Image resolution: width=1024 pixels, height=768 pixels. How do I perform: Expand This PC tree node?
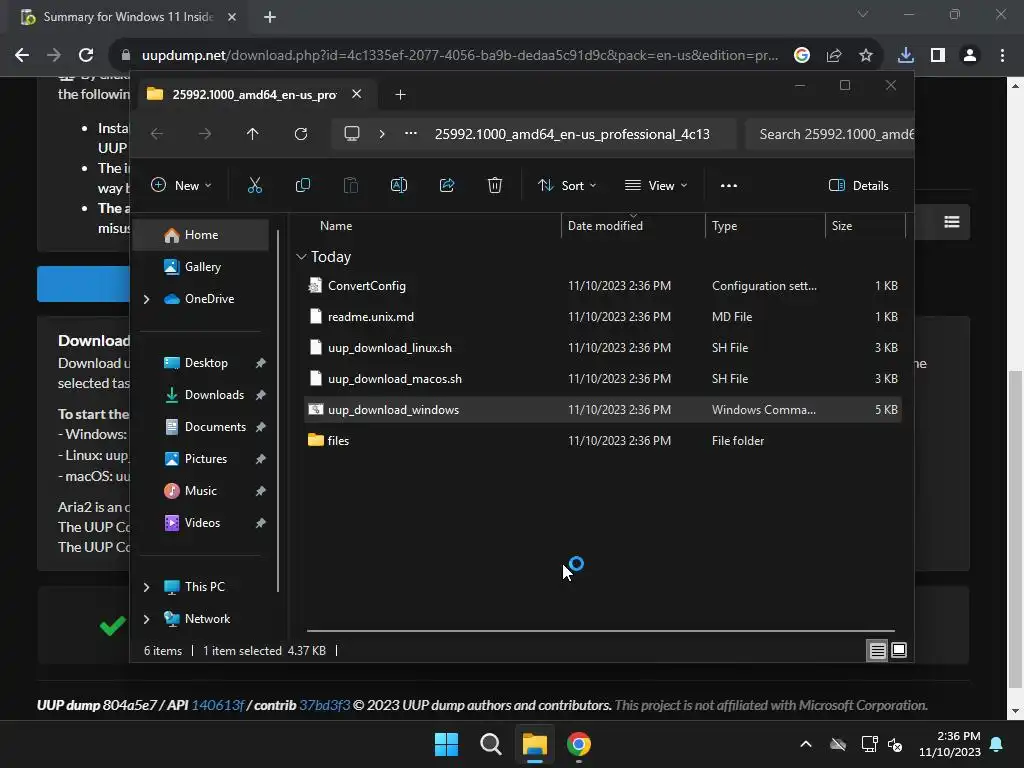pyautogui.click(x=146, y=587)
